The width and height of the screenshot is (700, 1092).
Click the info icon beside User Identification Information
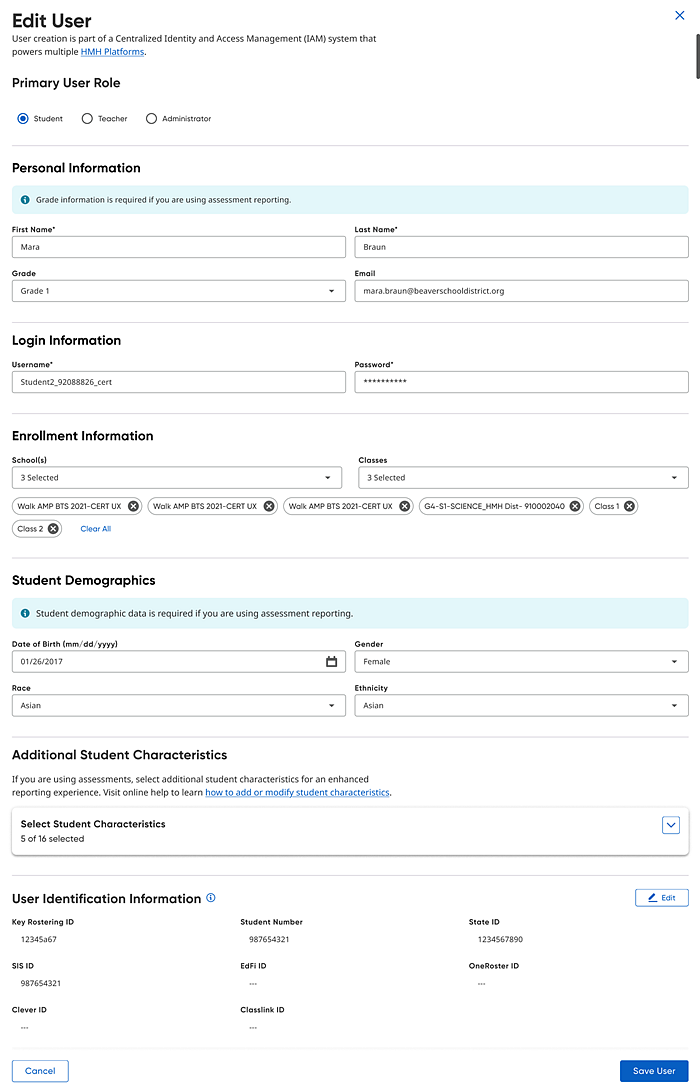[210, 897]
